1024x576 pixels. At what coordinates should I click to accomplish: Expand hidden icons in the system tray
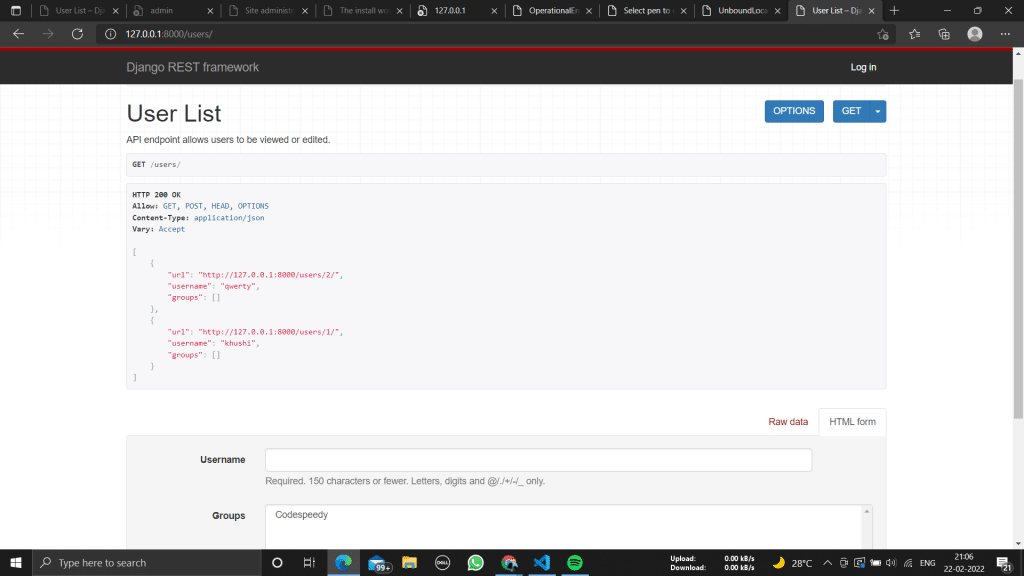(x=828, y=562)
